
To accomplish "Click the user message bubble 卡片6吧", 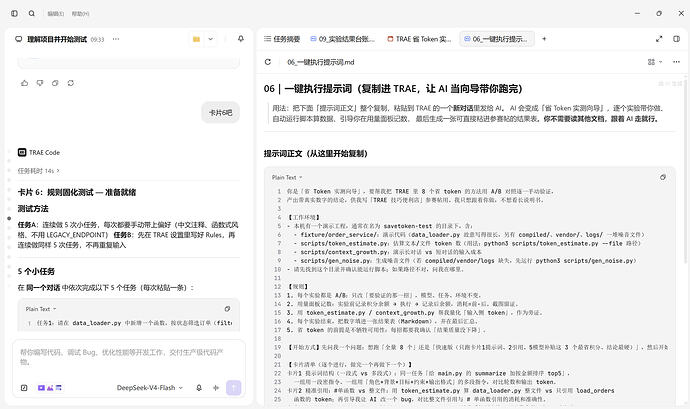I will [x=220, y=113].
